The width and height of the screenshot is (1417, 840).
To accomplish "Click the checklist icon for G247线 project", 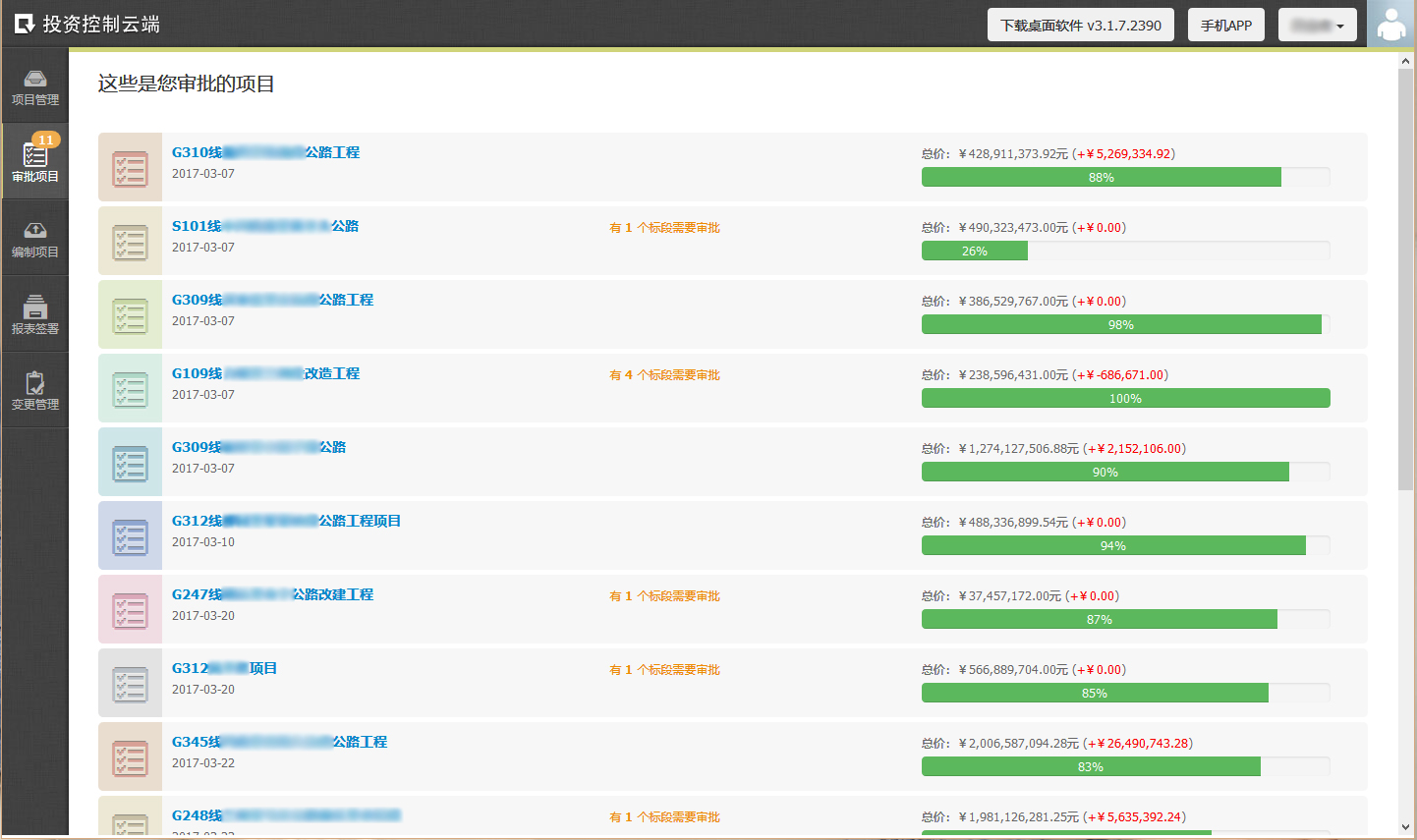I will point(130,609).
